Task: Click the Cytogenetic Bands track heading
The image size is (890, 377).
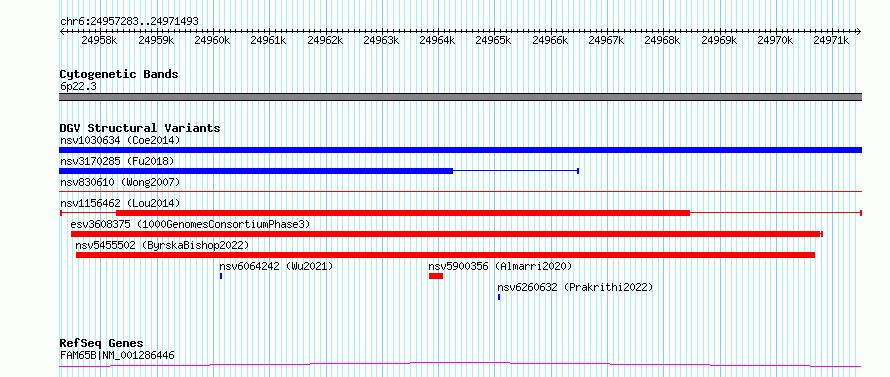Action: (x=119, y=74)
